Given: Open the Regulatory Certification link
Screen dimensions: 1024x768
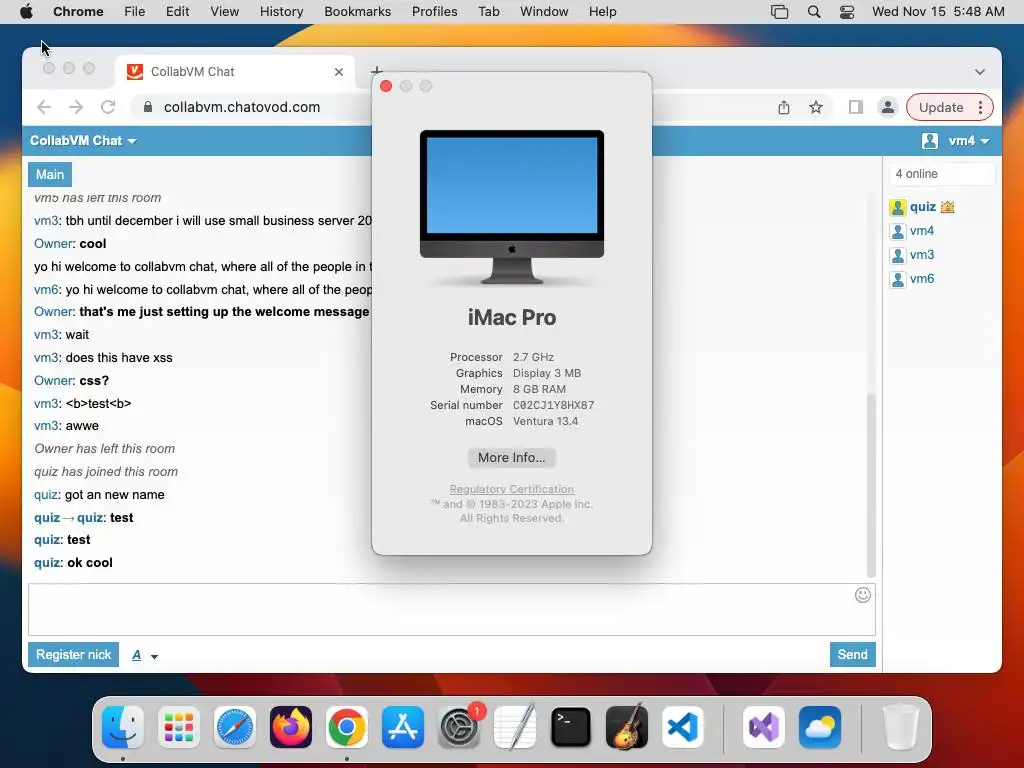Looking at the screenshot, I should pyautogui.click(x=511, y=489).
